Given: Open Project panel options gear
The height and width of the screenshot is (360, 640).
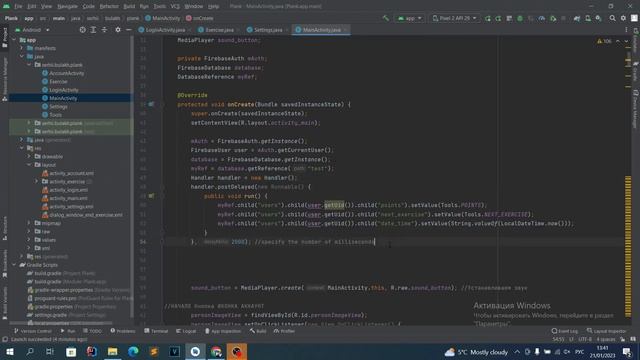Looking at the screenshot, I should click(118, 30).
